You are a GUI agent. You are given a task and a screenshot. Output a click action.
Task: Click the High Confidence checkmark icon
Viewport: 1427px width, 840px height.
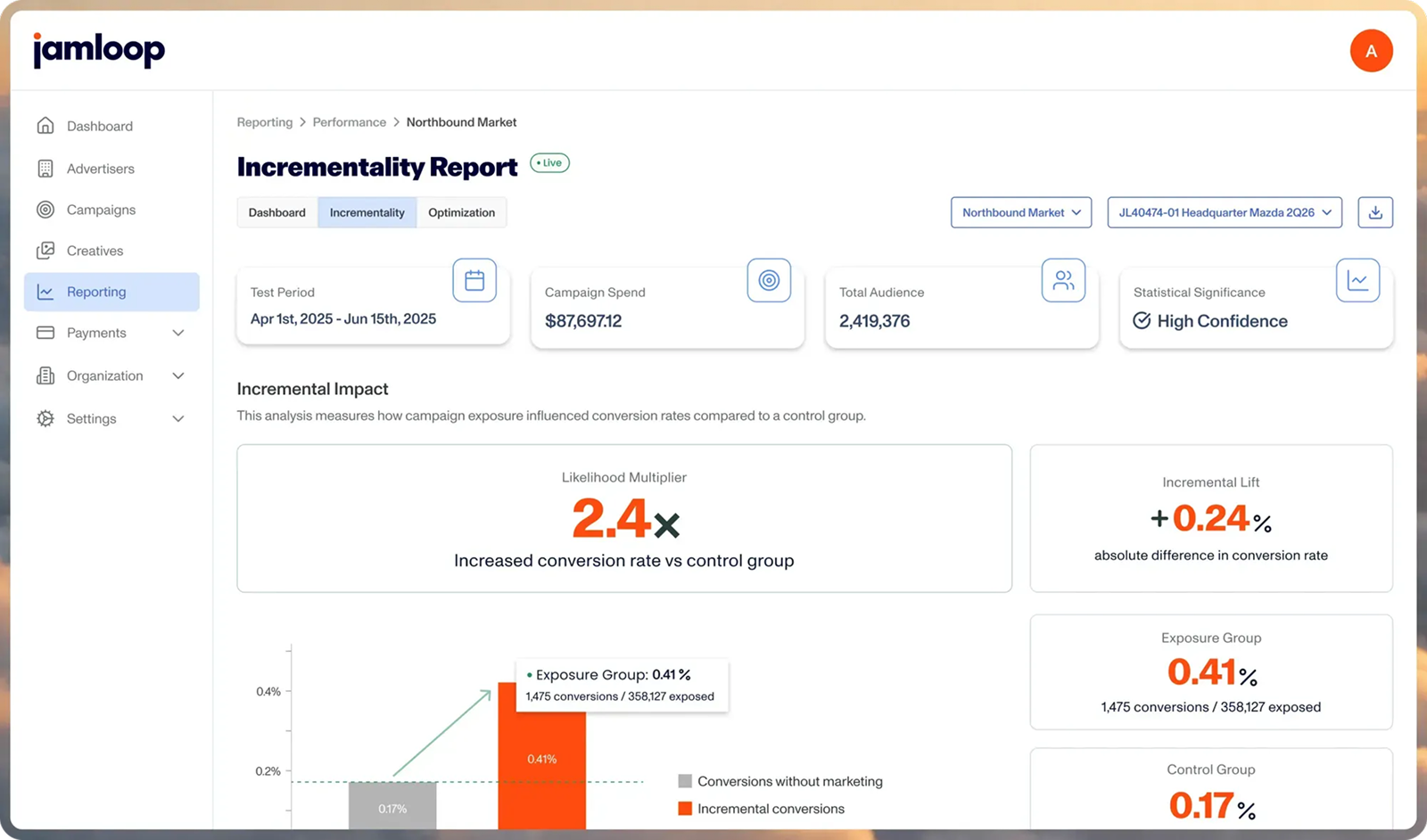tap(1142, 320)
